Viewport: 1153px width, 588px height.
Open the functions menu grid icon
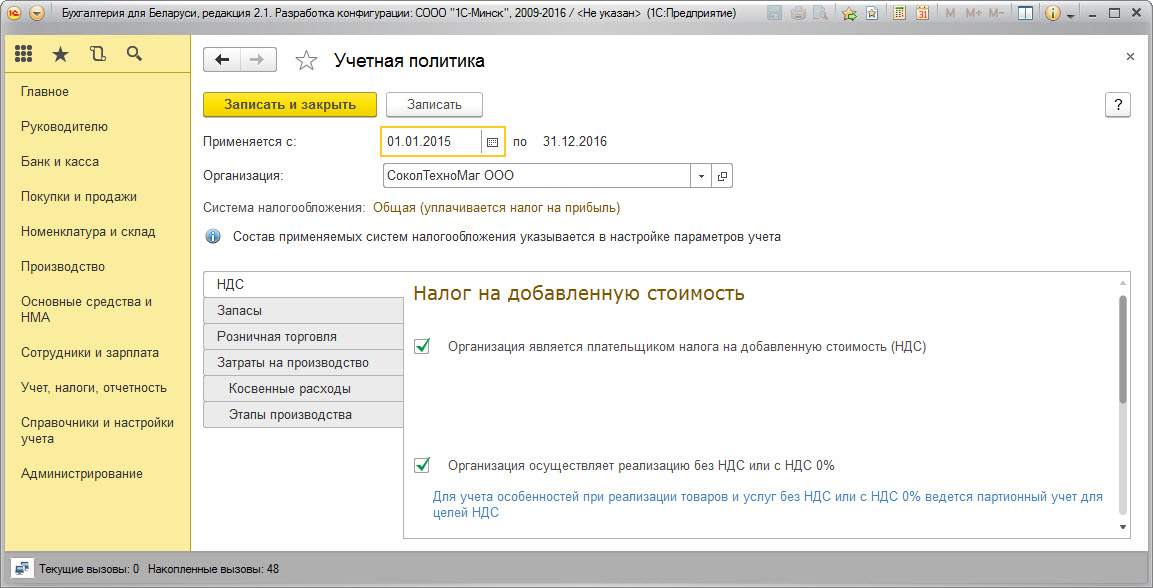point(23,55)
